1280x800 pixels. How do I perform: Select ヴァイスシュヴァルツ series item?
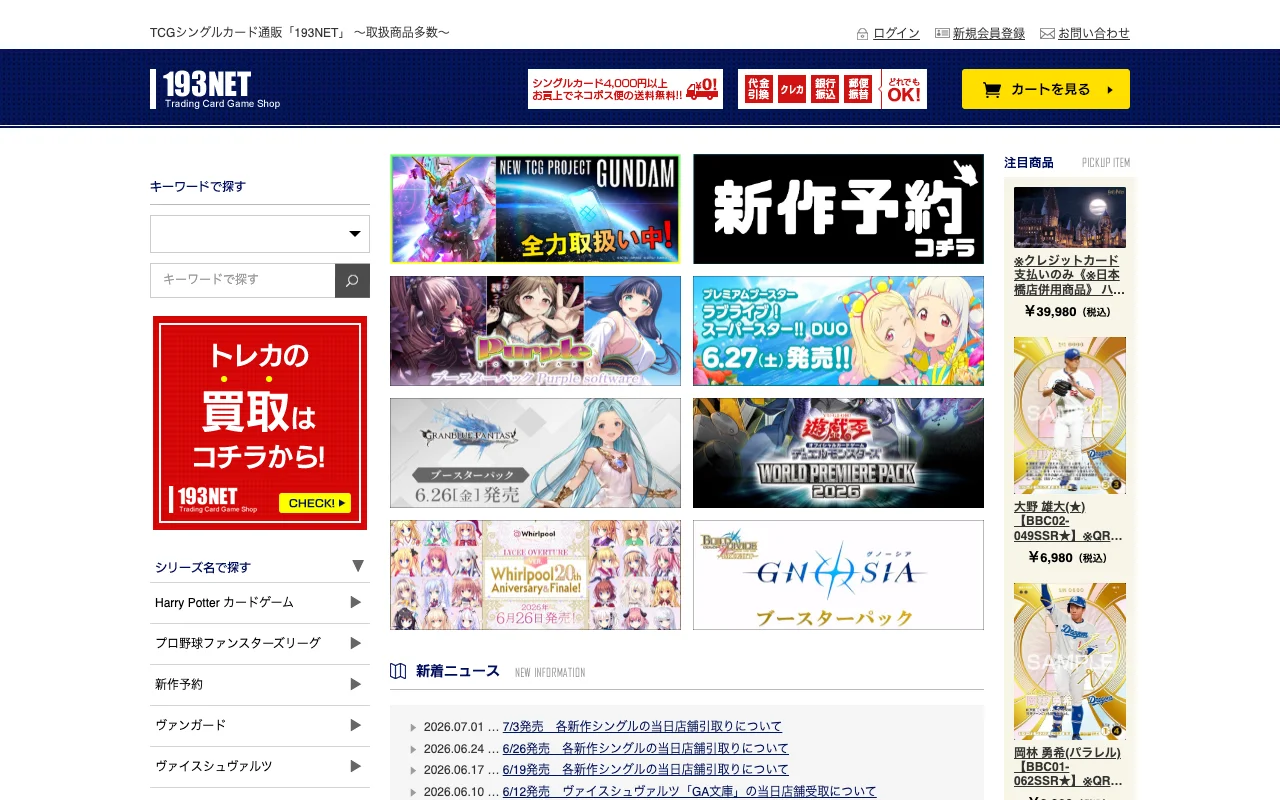pyautogui.click(x=260, y=767)
